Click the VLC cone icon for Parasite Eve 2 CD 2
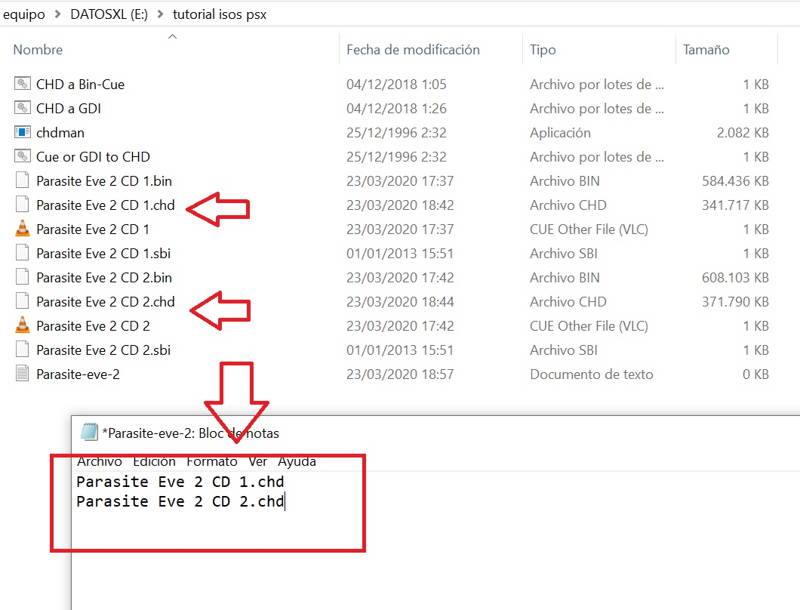This screenshot has height=610, width=800. (23, 325)
